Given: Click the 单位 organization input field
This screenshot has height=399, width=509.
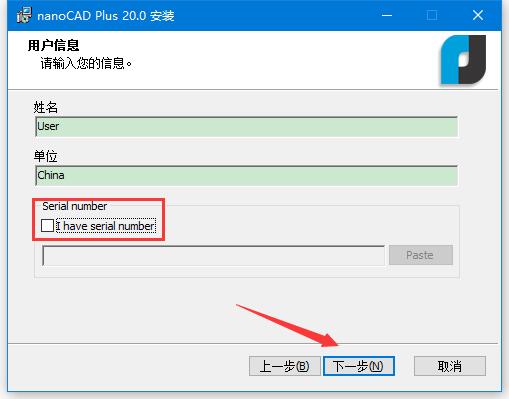Looking at the screenshot, I should (x=246, y=175).
